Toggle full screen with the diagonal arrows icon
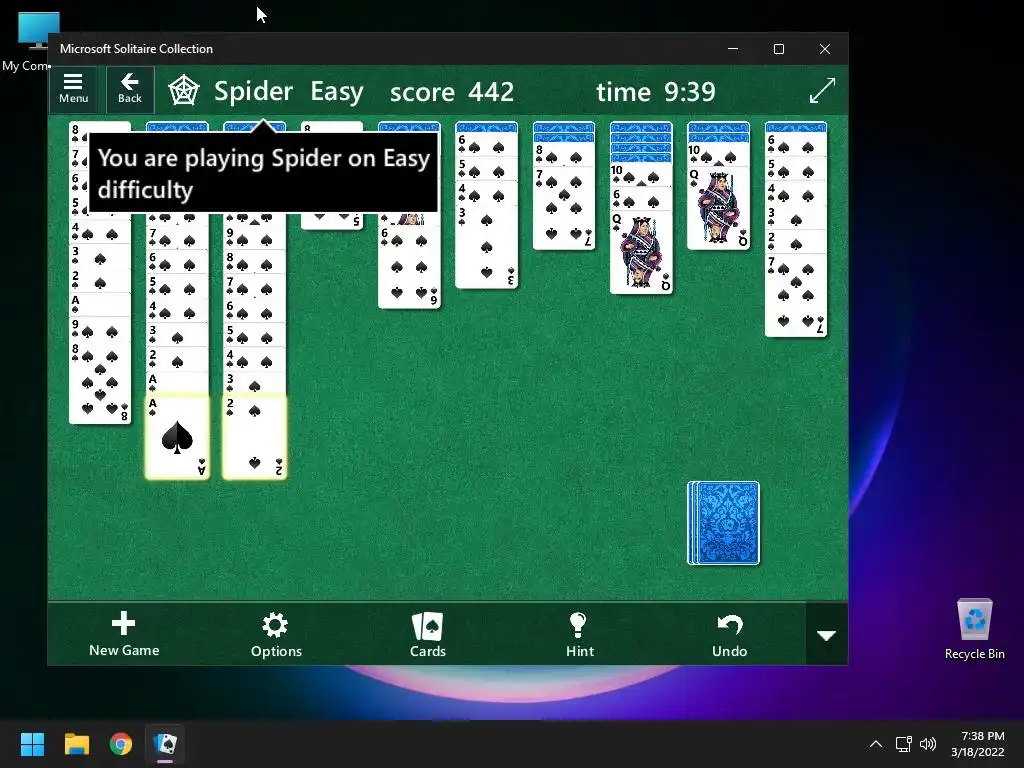This screenshot has height=768, width=1024. pos(822,90)
